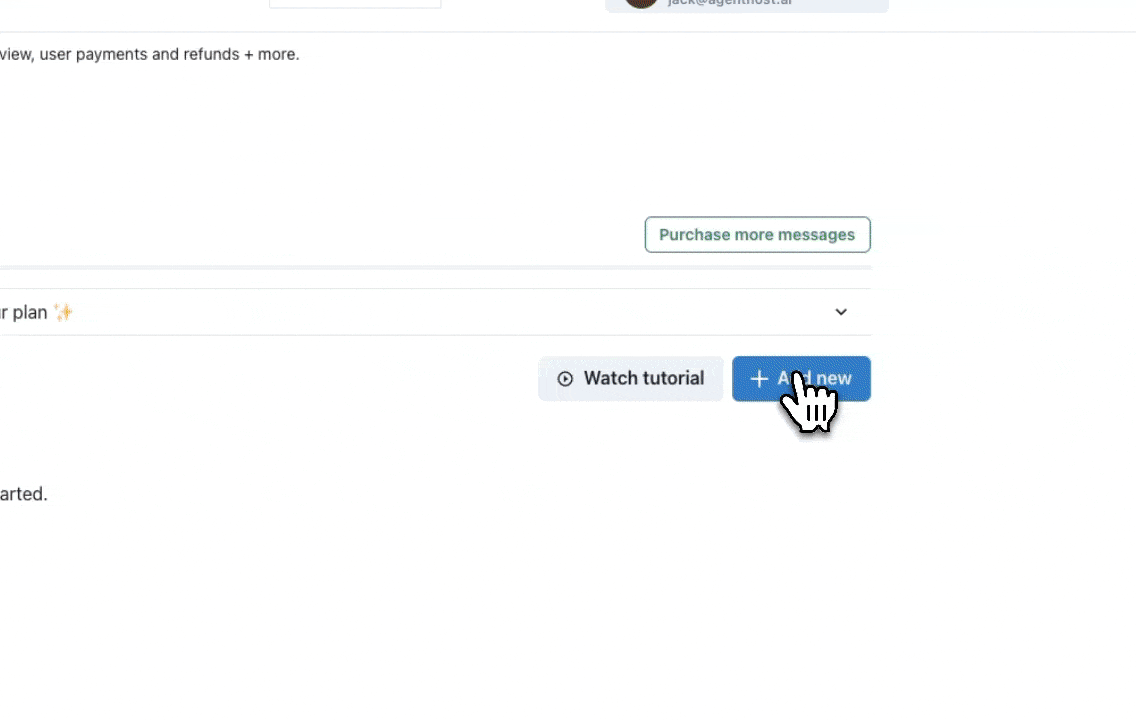Click the "plan" label text
1136x720 pixels.
pos(30,313)
